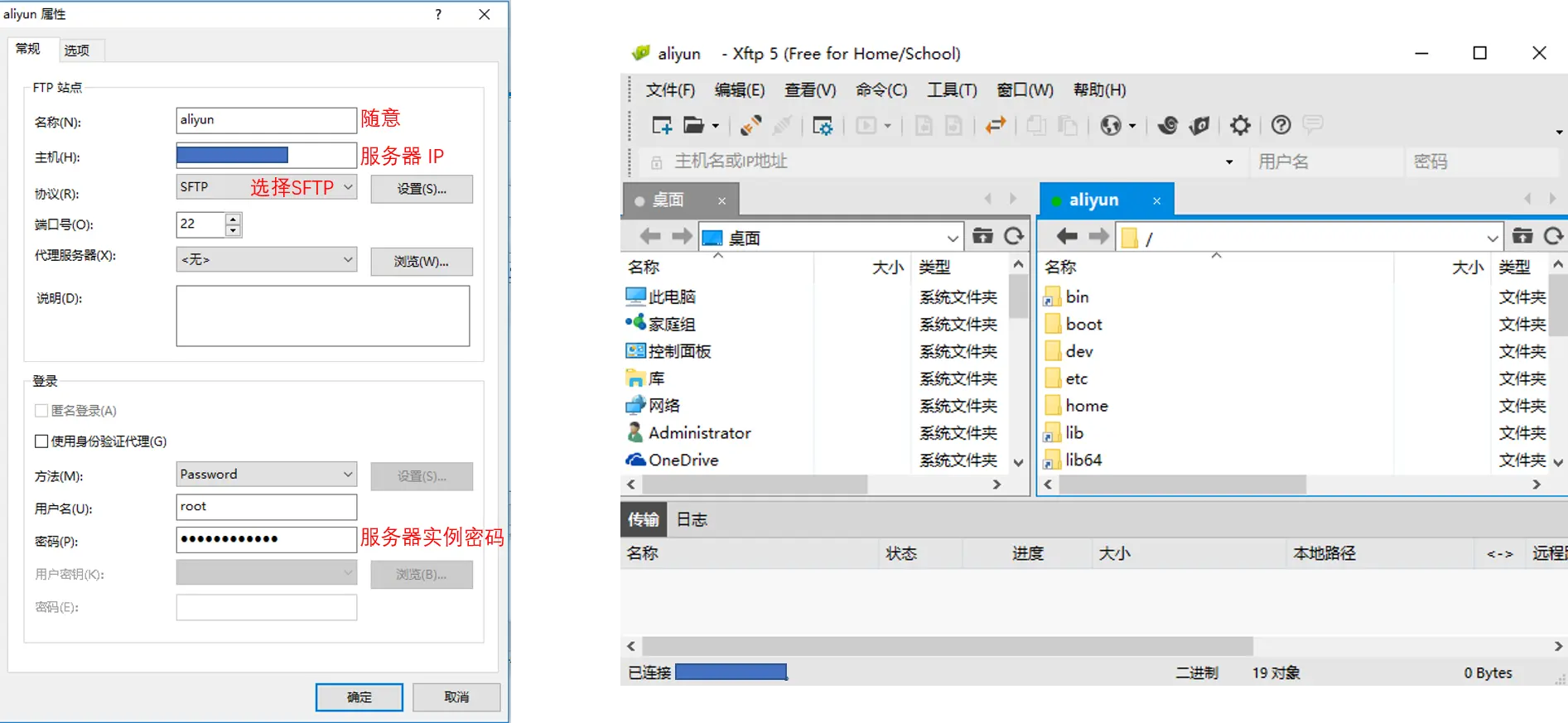Expand the 主机名或IP地址 address bar dropdown
Viewport: 1568px width, 723px height.
[1229, 162]
